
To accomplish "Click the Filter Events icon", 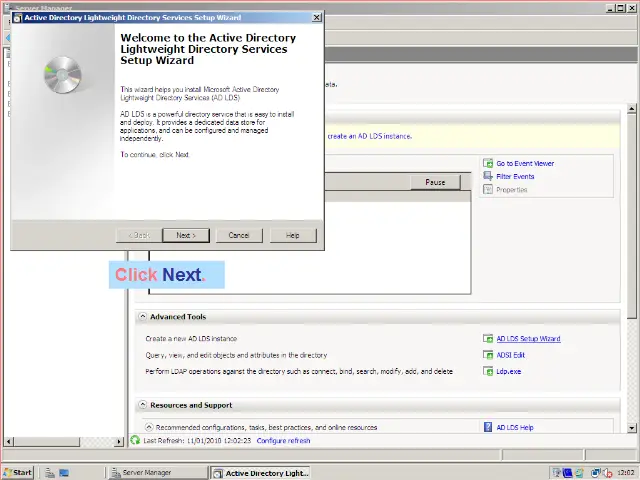I will click(x=488, y=176).
